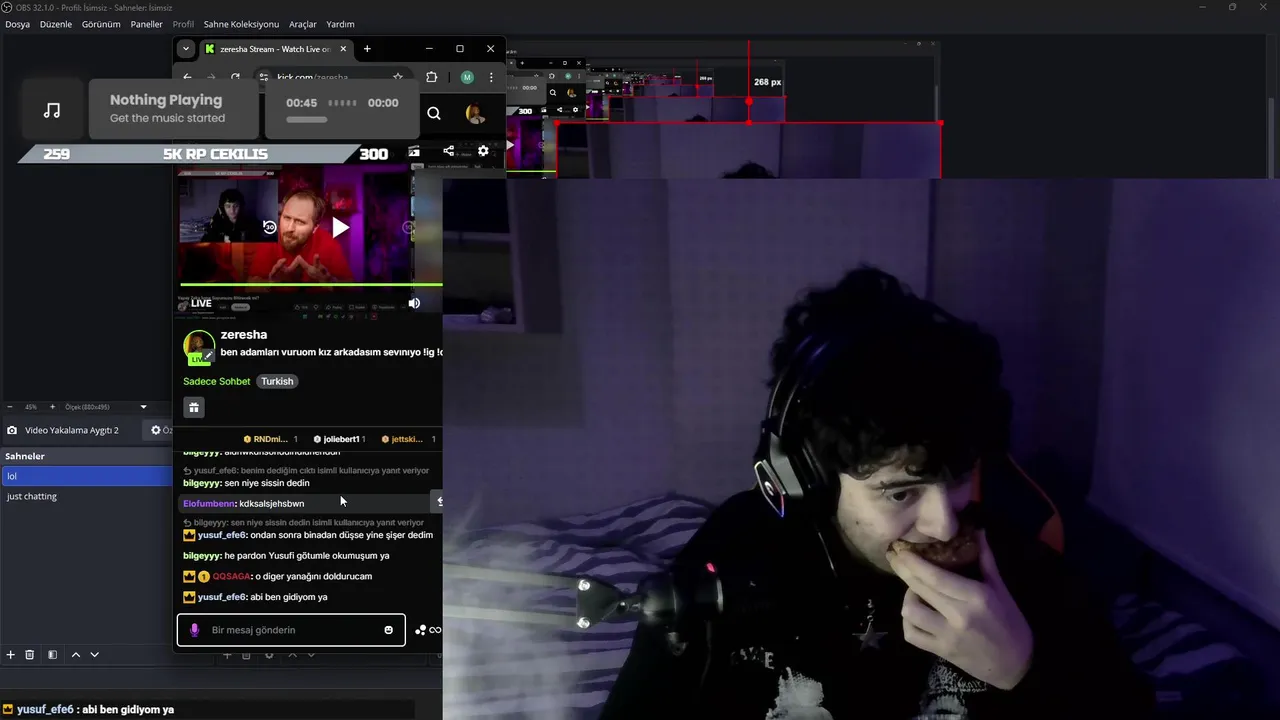The height and width of the screenshot is (720, 1280).
Task: Move the scene down
Action: click(x=94, y=655)
